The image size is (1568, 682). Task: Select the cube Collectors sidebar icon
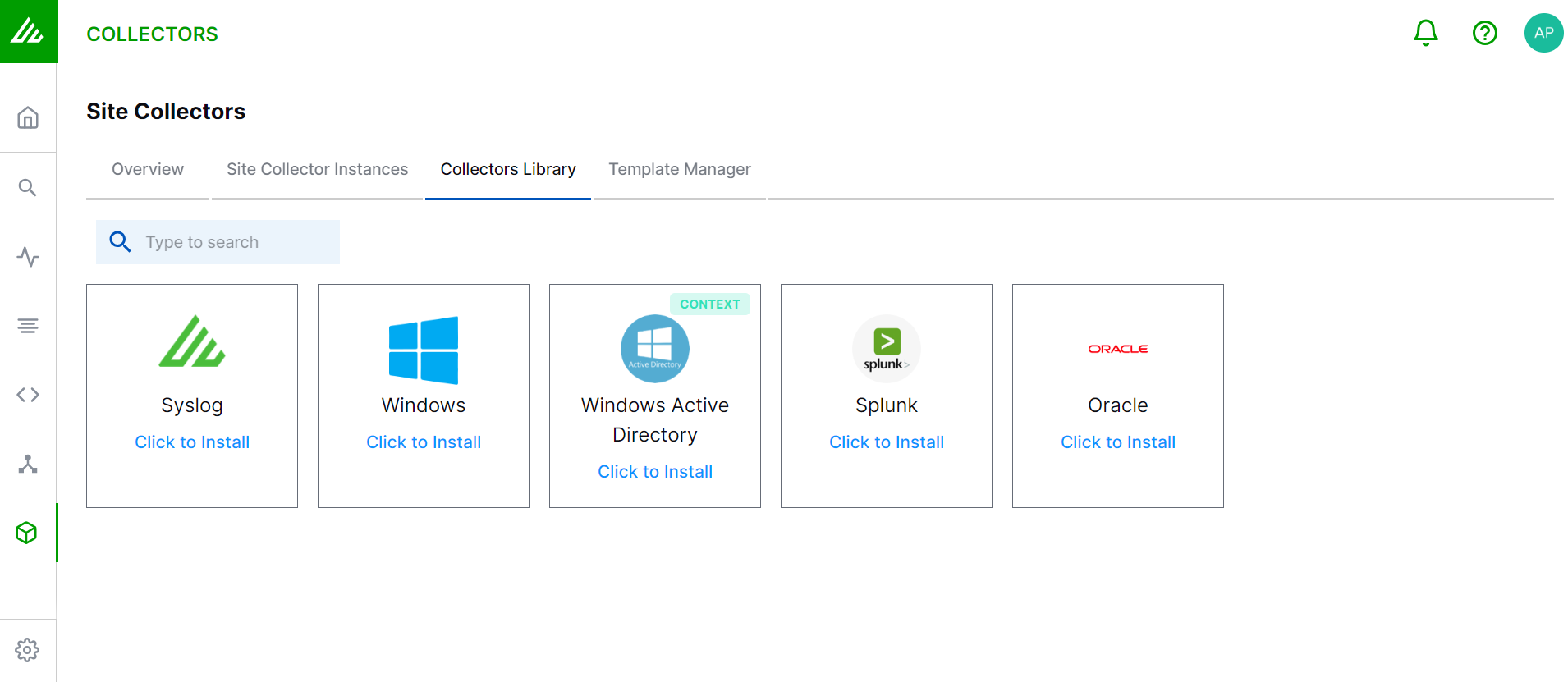pyautogui.click(x=27, y=533)
